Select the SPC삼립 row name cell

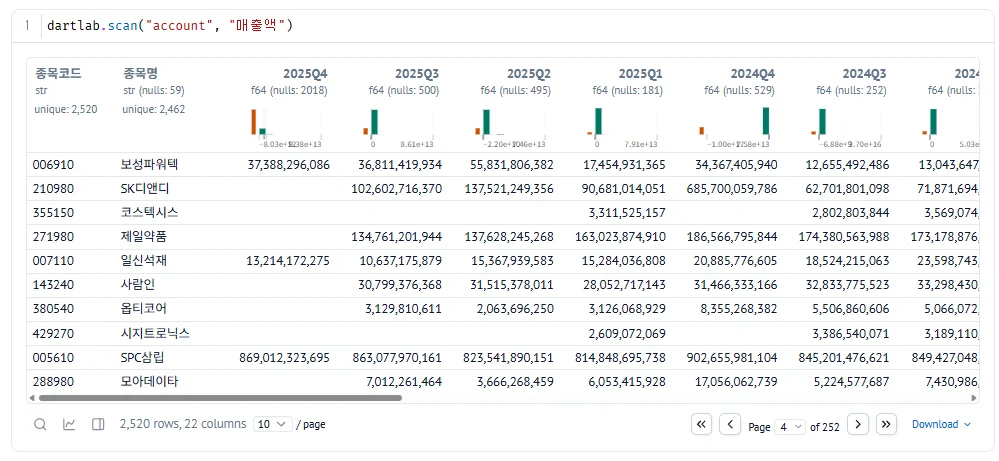145,358
